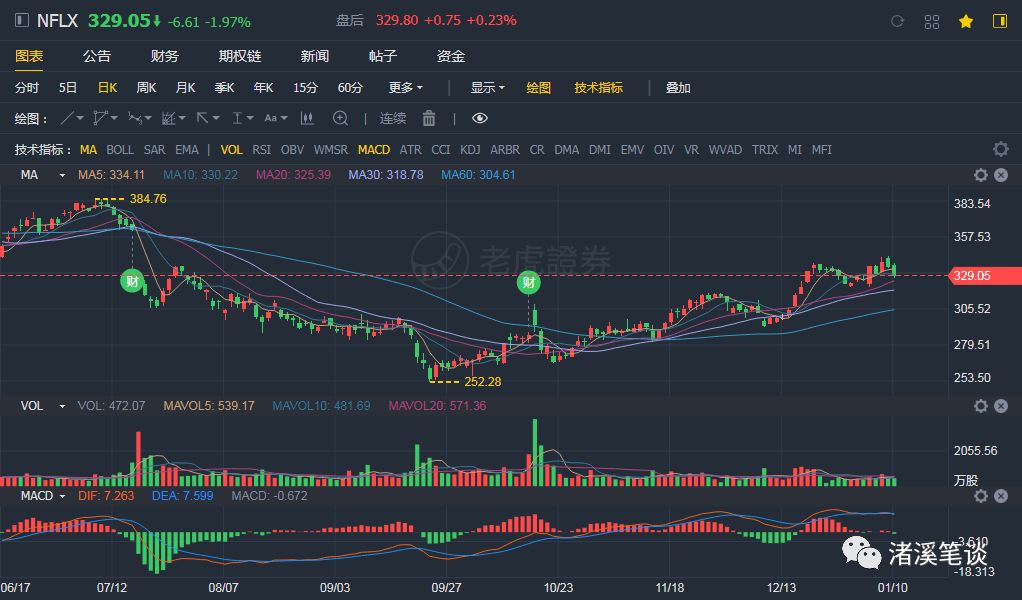
Task: Click the 绘图 toolbar button
Action: coord(538,87)
